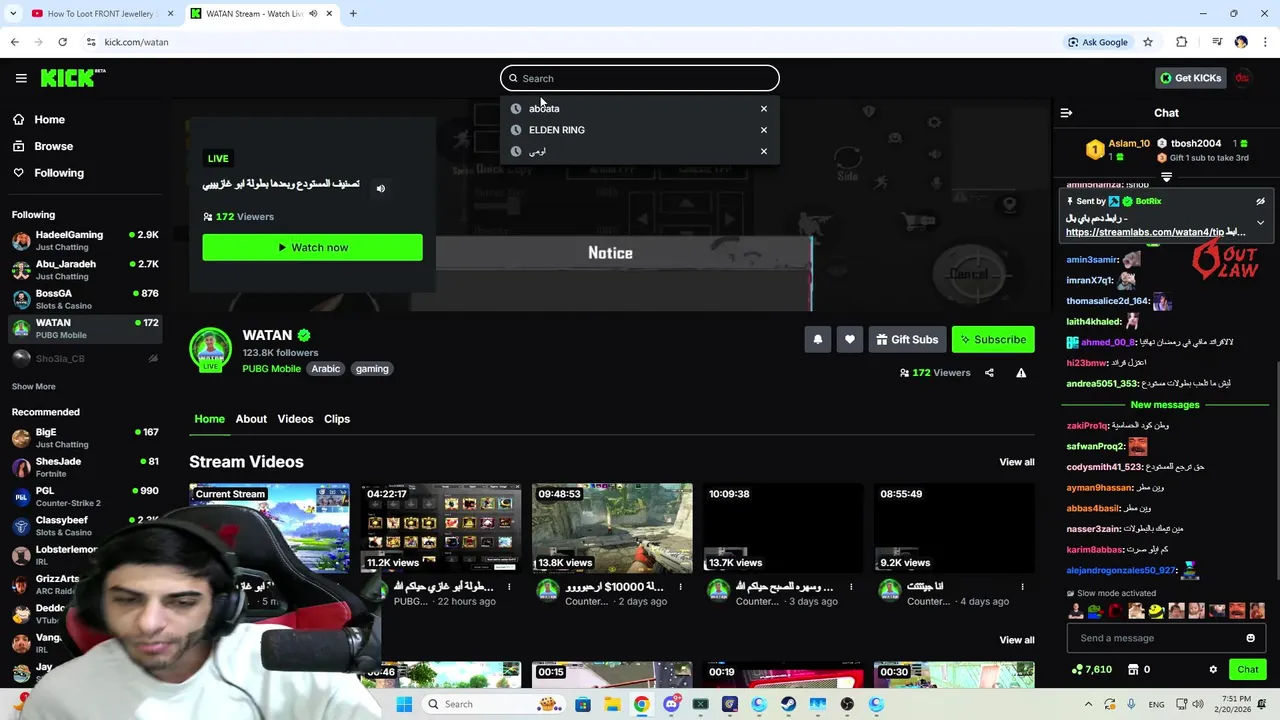
Task: Bookmark this page with star icon
Action: [1148, 42]
